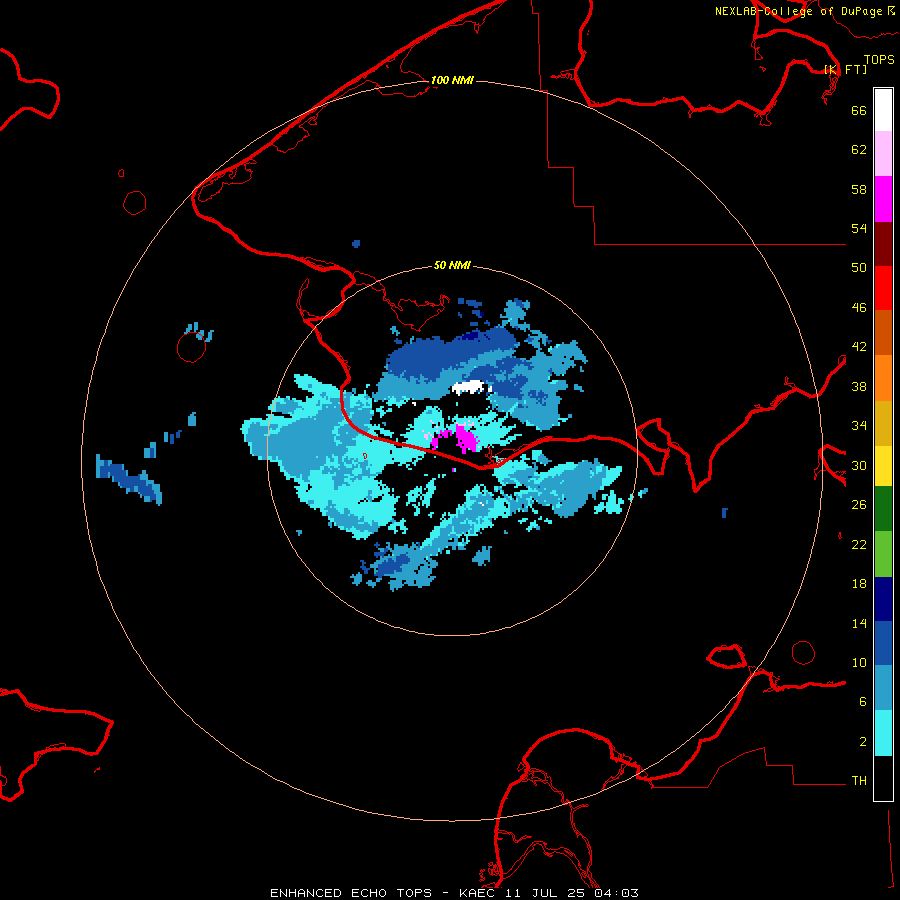The image size is (900, 900).
Task: Click the legend value 34
Action: 859,426
